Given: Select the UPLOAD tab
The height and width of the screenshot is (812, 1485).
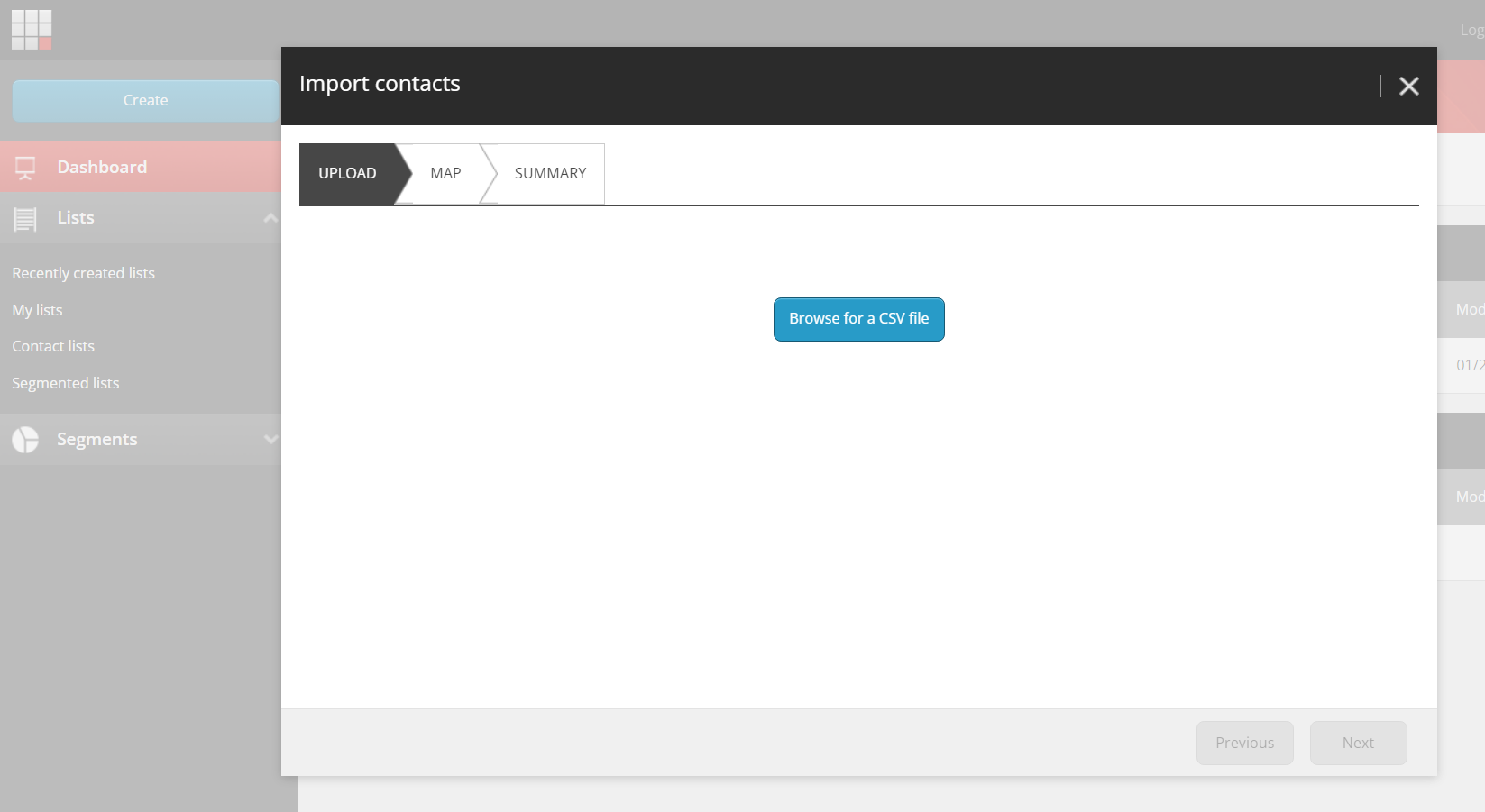Looking at the screenshot, I should [x=347, y=173].
